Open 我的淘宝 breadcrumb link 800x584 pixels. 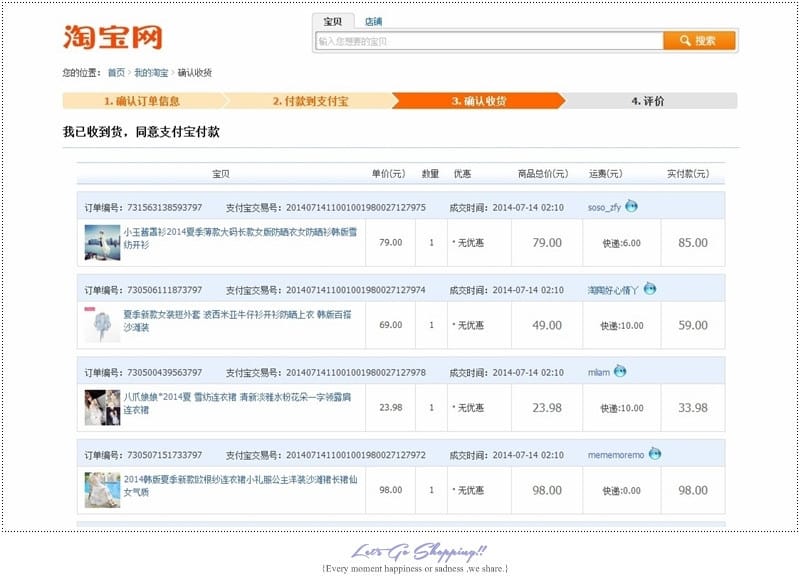tap(151, 72)
